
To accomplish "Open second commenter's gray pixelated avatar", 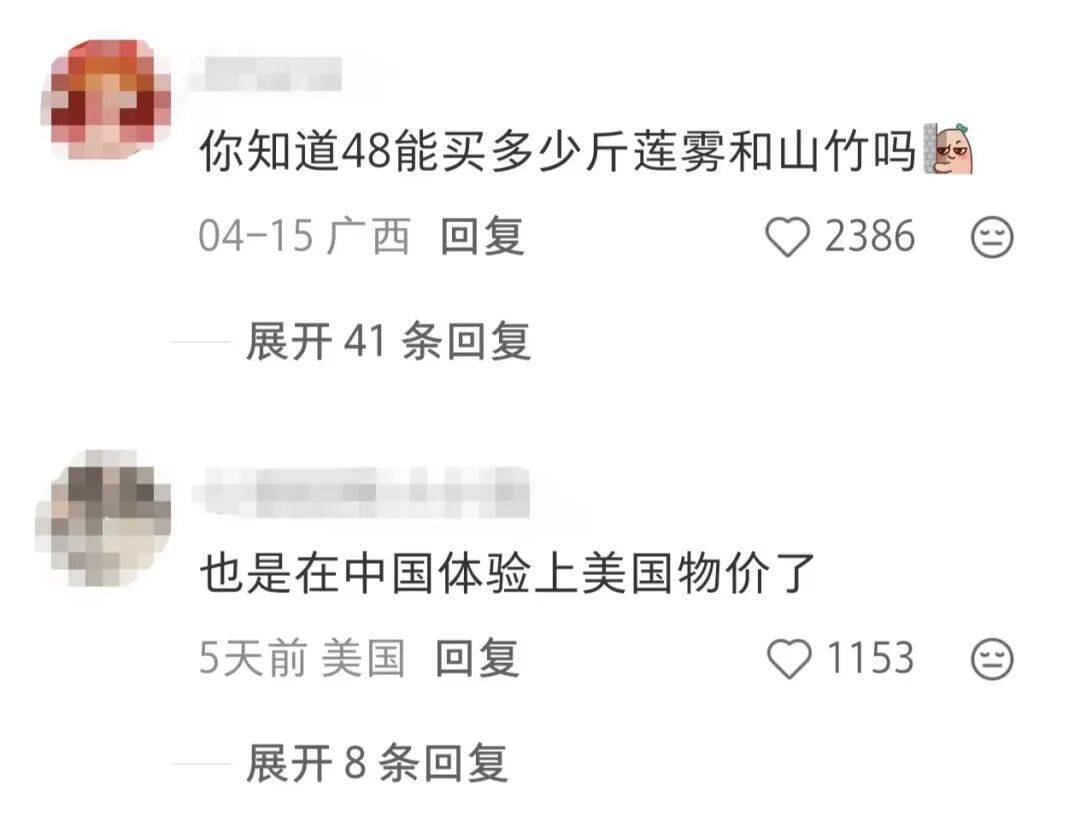I will 103,519.
